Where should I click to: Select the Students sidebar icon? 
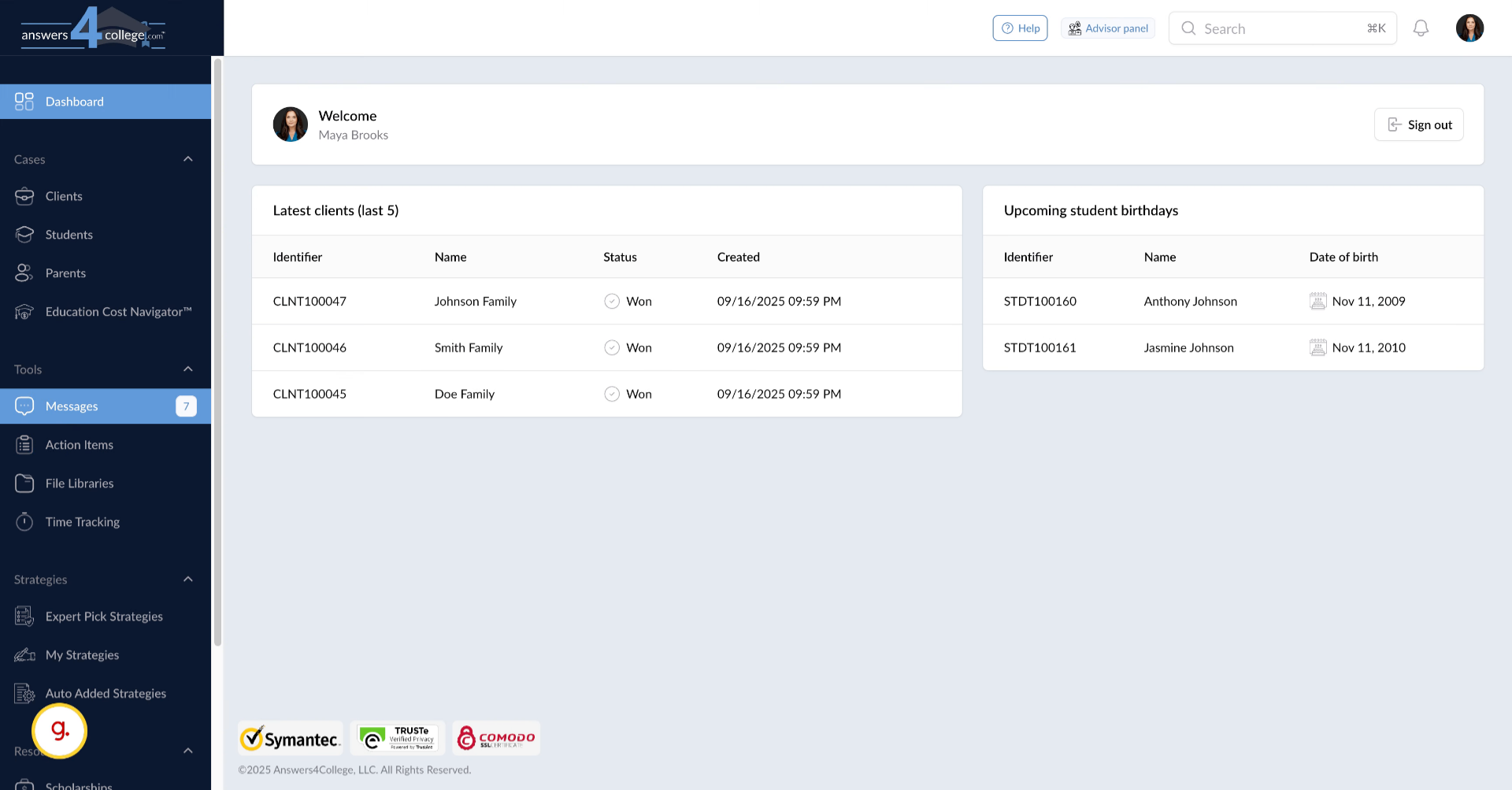click(24, 234)
